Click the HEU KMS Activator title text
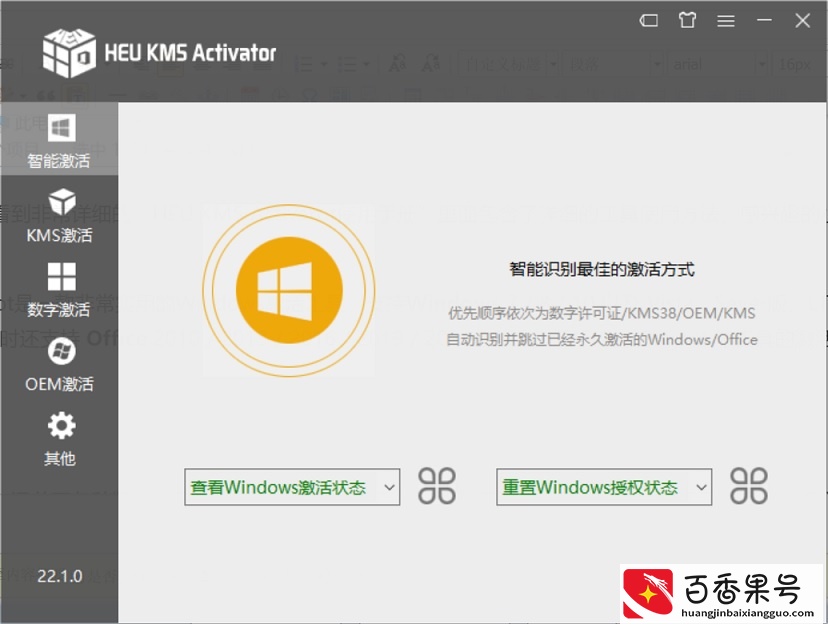The image size is (828, 624). (190, 53)
